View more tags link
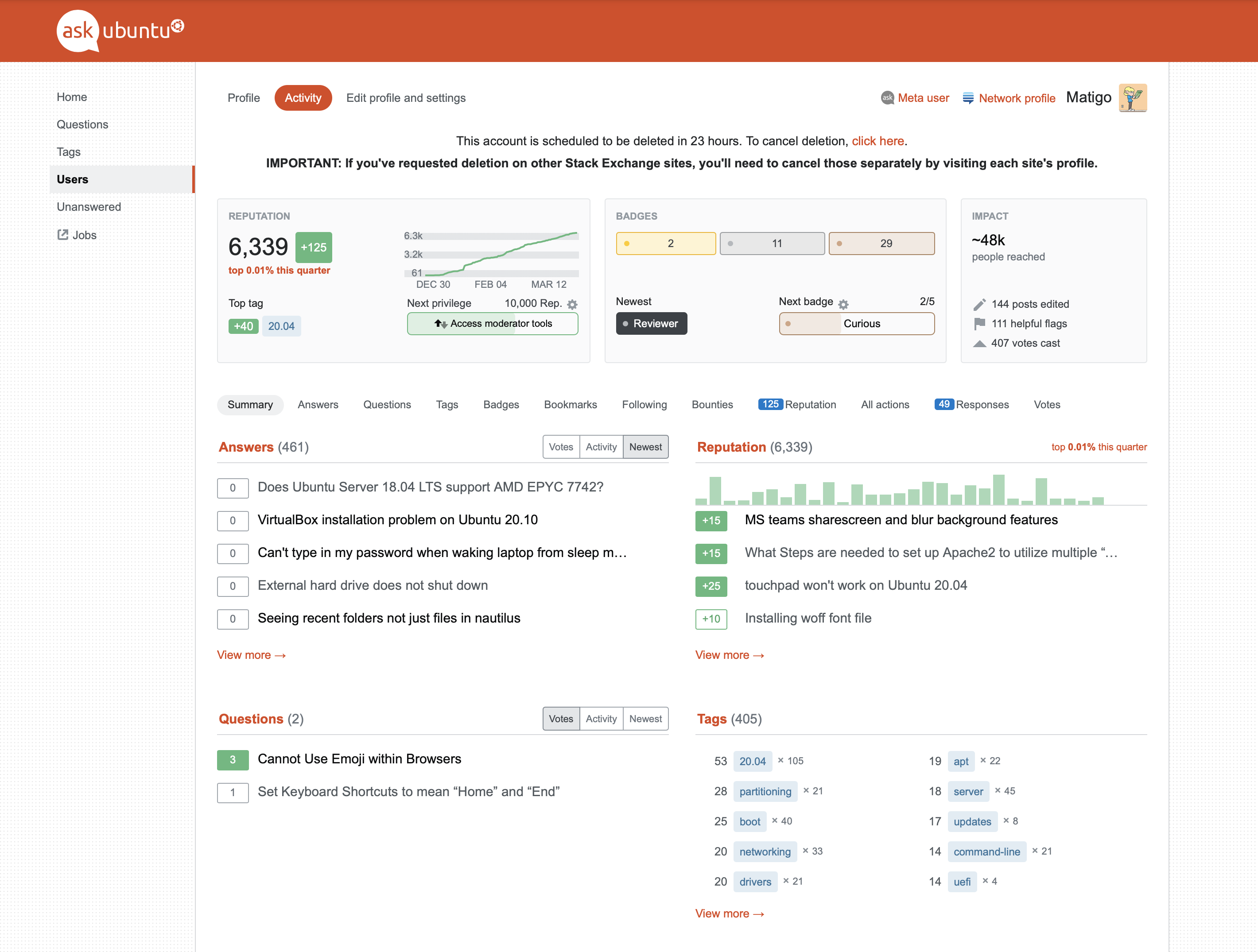The height and width of the screenshot is (952, 1258). click(730, 914)
